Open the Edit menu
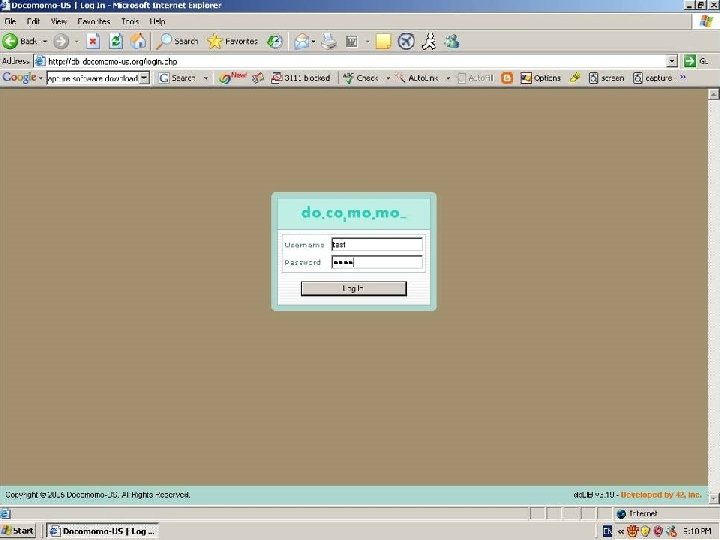This screenshot has height=540, width=720. (x=33, y=21)
